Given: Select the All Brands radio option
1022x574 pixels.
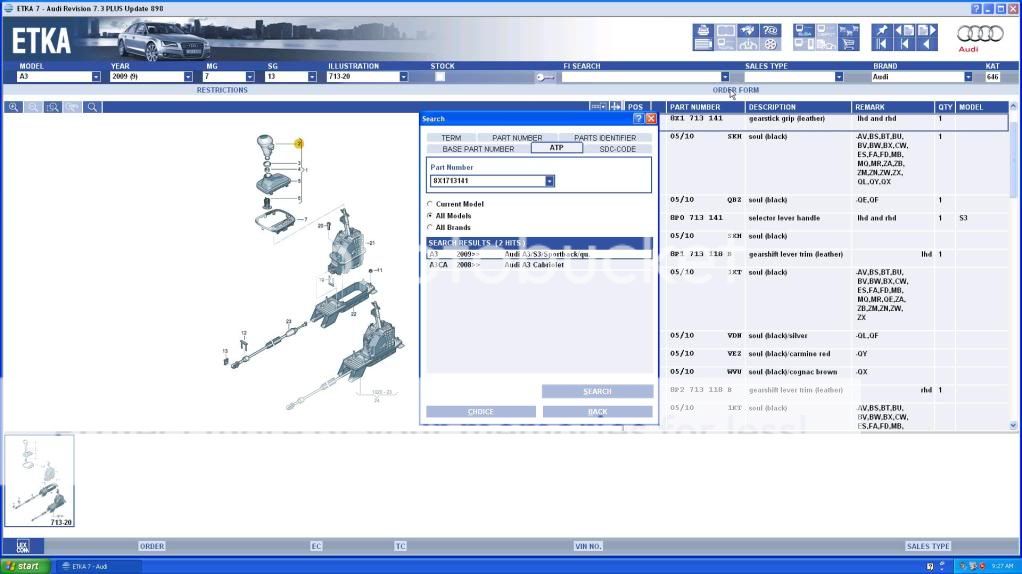Looking at the screenshot, I should pyautogui.click(x=431, y=227).
